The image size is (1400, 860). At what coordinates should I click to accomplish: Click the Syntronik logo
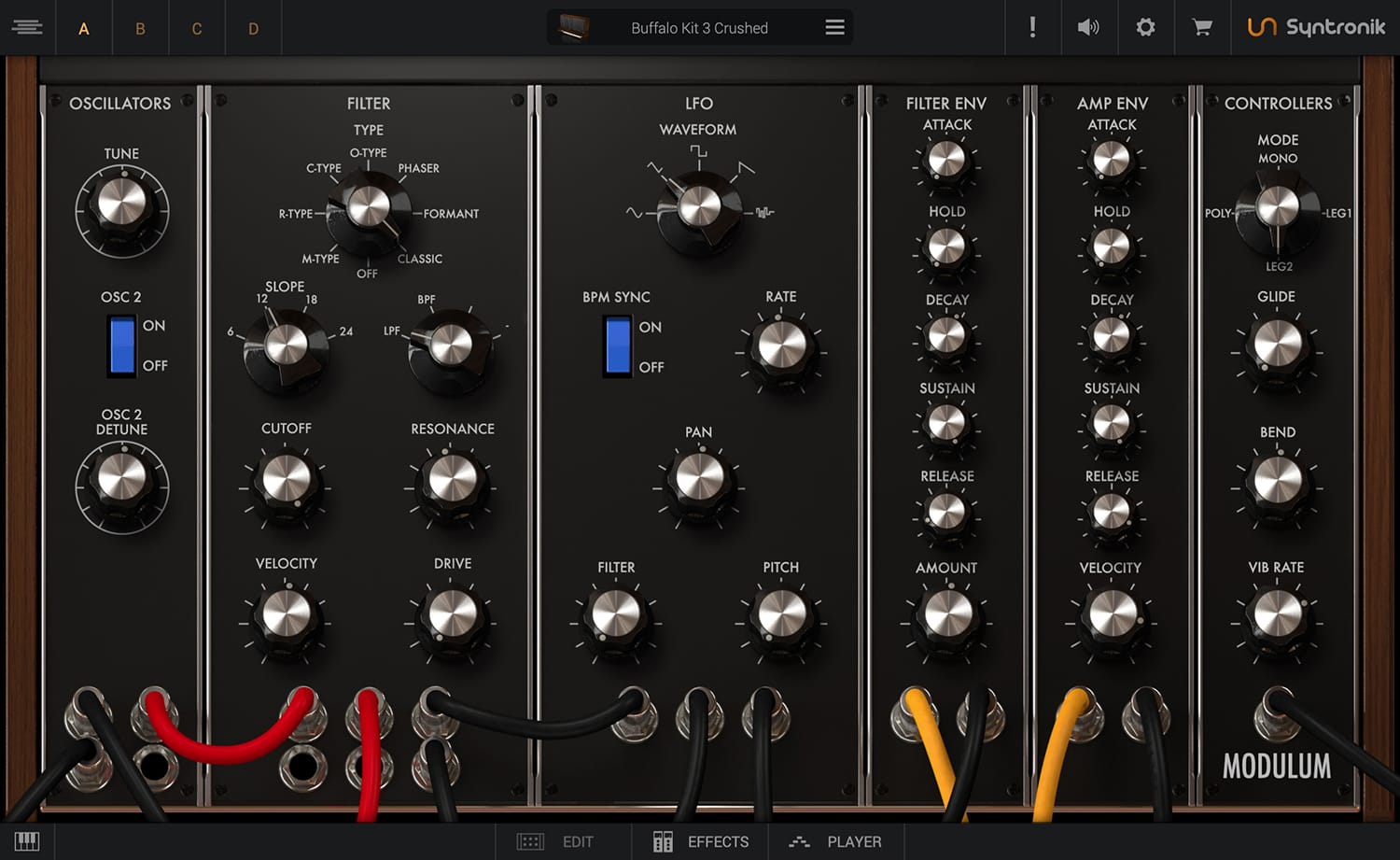[x=1316, y=27]
